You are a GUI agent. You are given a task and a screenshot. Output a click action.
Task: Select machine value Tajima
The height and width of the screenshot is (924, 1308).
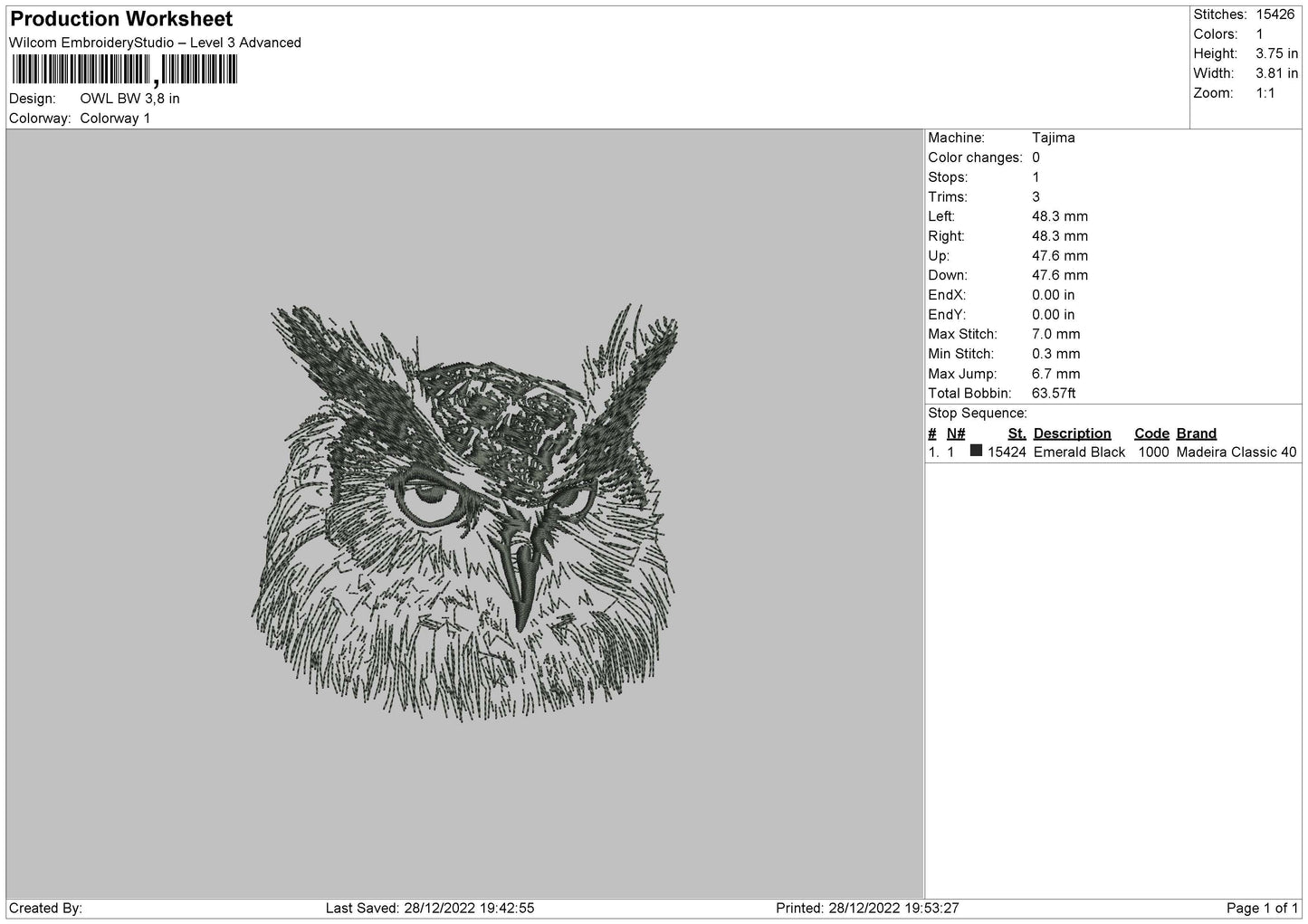click(1054, 138)
